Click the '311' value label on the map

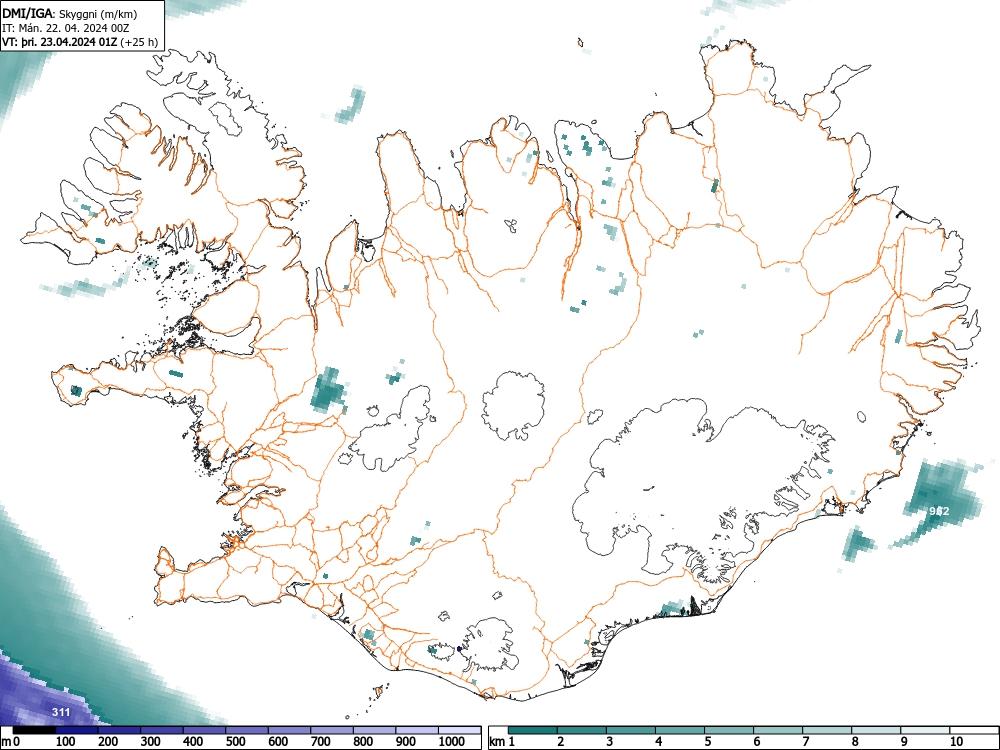[x=61, y=712]
